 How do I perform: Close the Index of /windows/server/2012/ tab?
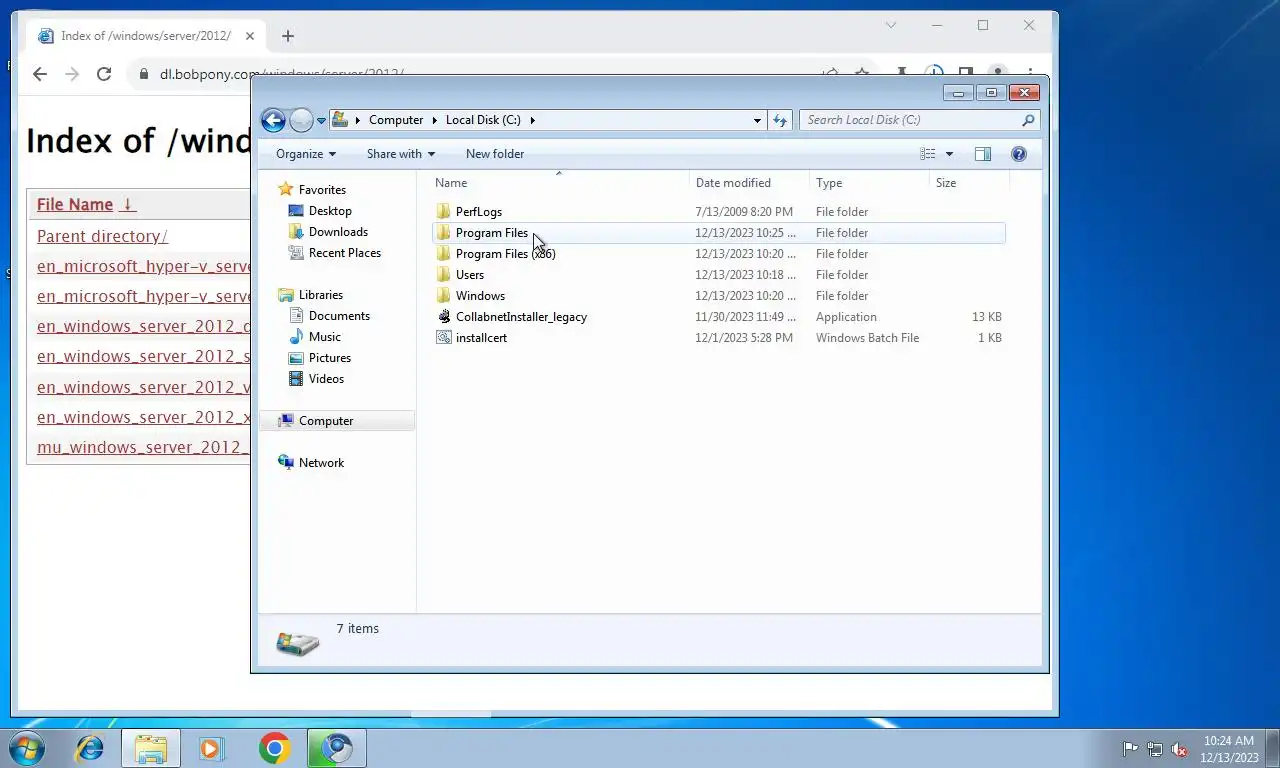(x=250, y=36)
